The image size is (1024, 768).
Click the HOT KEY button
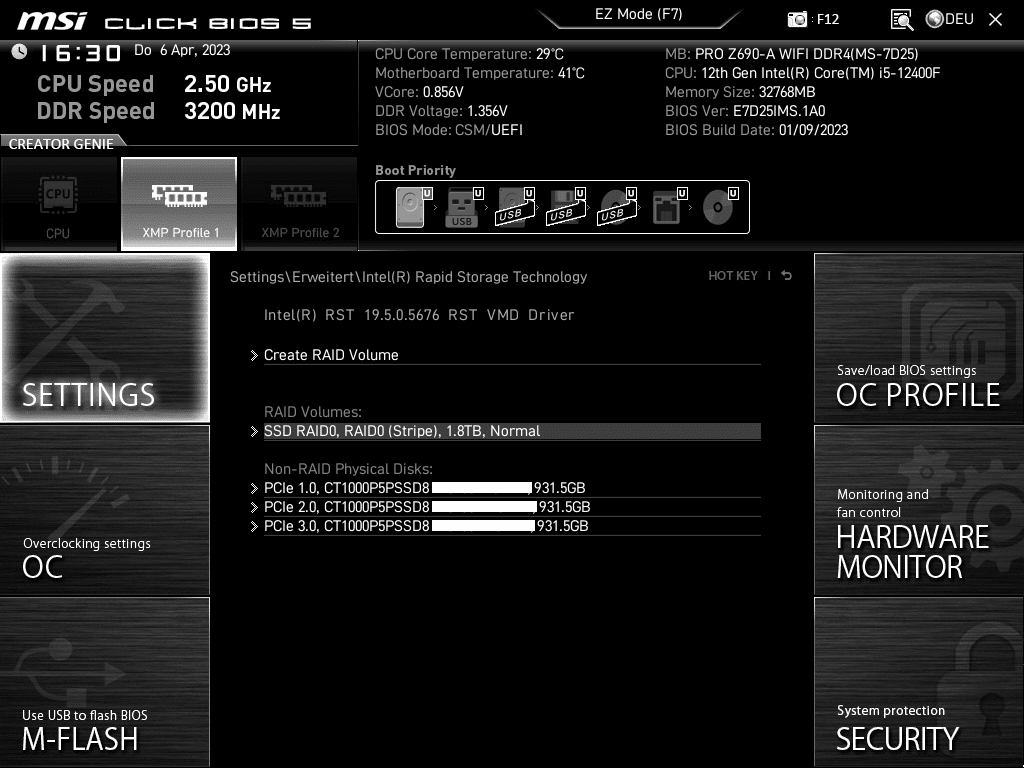tap(733, 276)
